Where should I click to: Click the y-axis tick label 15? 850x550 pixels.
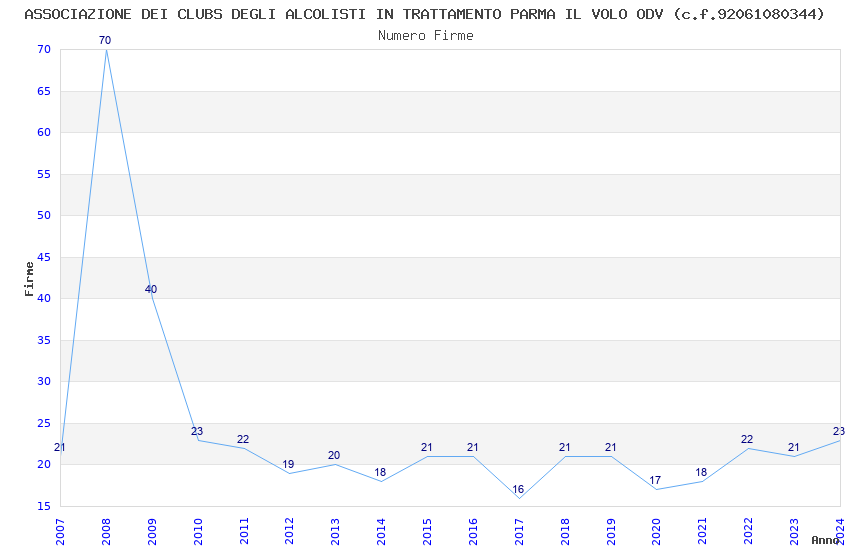(x=44, y=506)
